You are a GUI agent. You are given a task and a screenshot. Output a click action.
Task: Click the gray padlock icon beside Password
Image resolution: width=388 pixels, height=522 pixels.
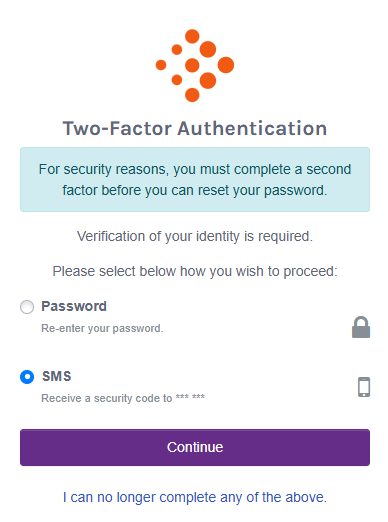point(361,327)
